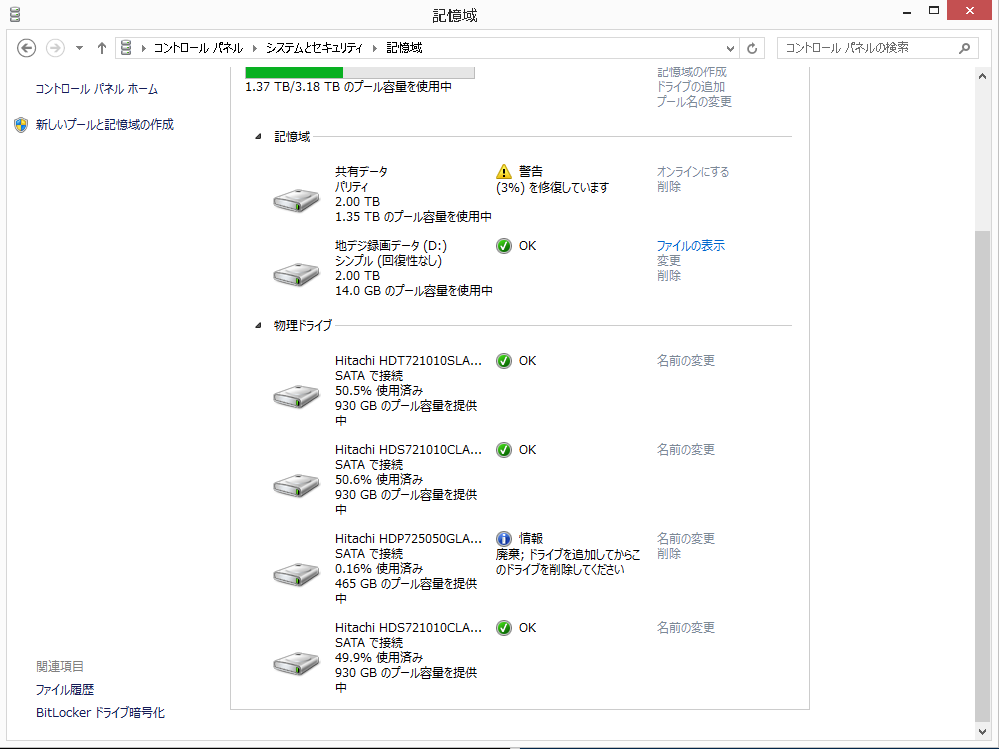999x749 pixels.
Task: Click the Hitachi HDT721010SLA drive icon
Action: pos(296,396)
